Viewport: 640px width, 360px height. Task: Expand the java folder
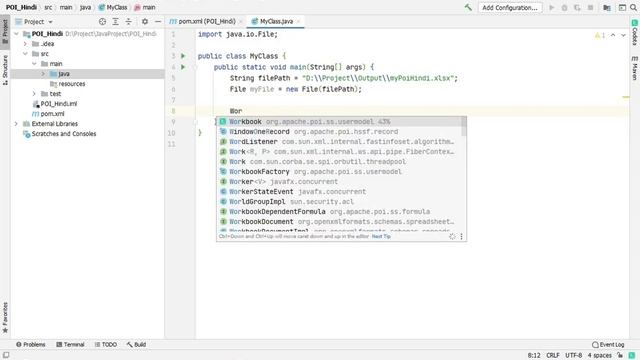43,73
